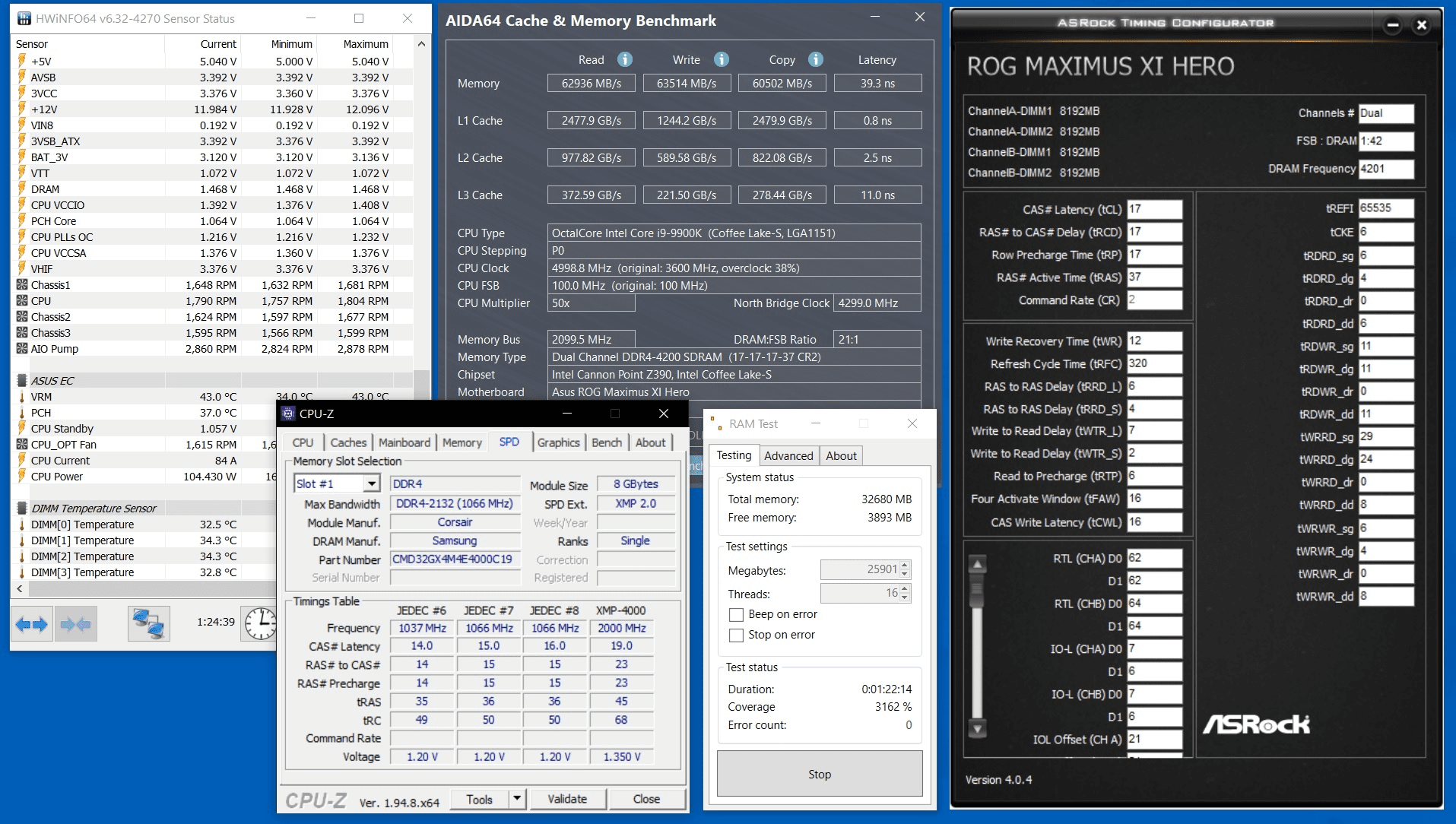Increase Megabytes value with up stepper
Screen dimensions: 1456x824
(905, 565)
